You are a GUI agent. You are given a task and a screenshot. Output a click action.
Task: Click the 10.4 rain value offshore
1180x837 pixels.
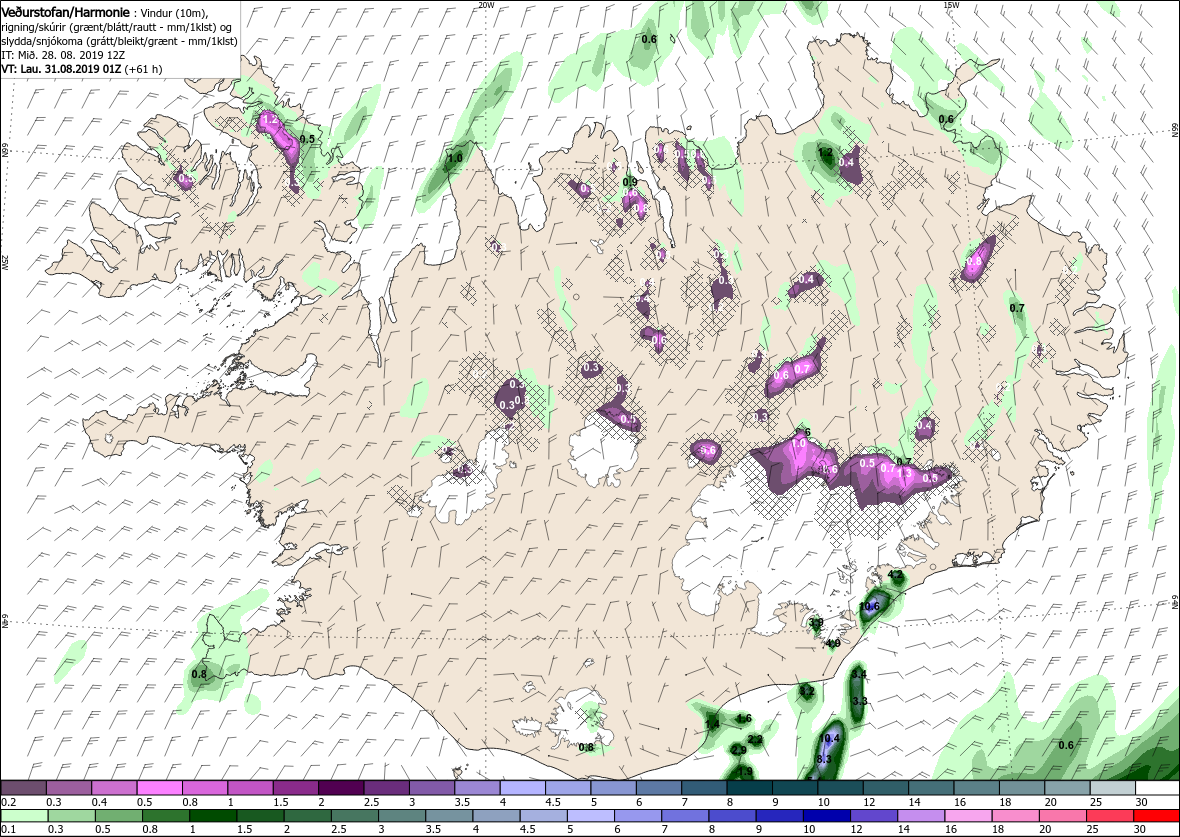pos(830,738)
